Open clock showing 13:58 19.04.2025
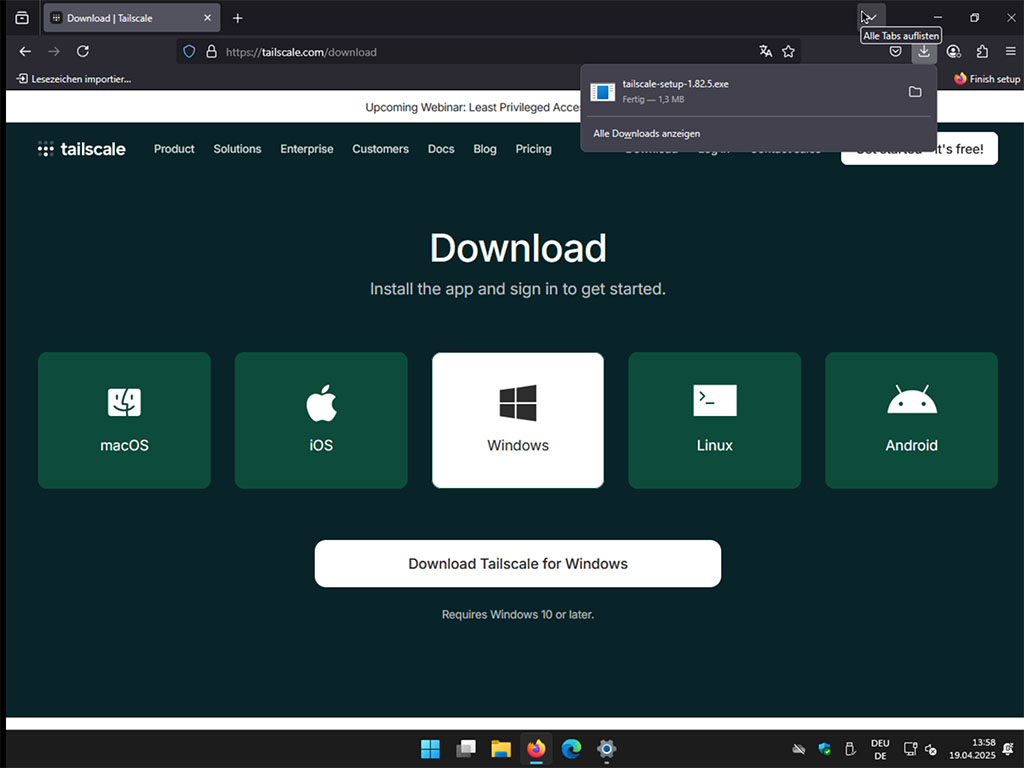This screenshot has width=1024, height=768. 972,749
